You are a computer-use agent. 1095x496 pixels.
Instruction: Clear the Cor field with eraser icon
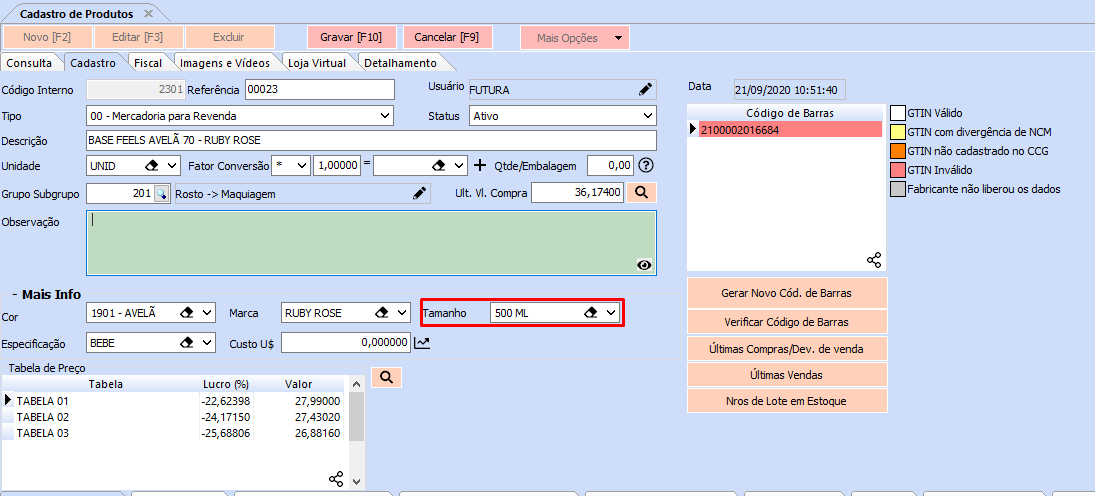186,313
